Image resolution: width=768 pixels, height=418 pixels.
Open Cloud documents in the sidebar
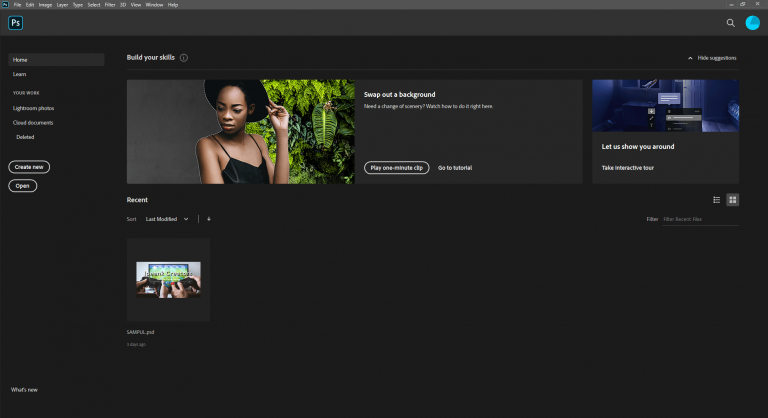click(x=33, y=122)
